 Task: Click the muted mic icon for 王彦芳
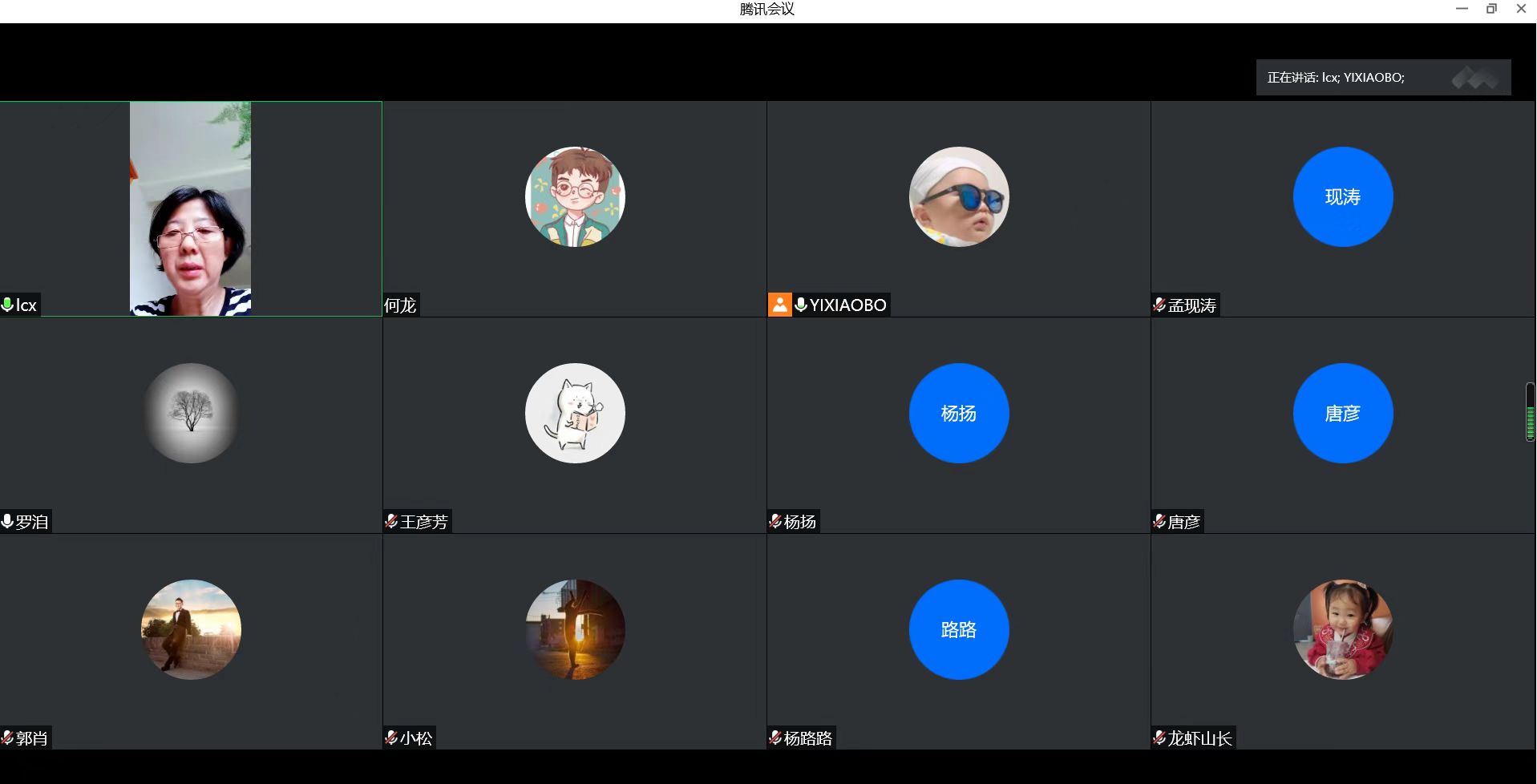tap(391, 521)
